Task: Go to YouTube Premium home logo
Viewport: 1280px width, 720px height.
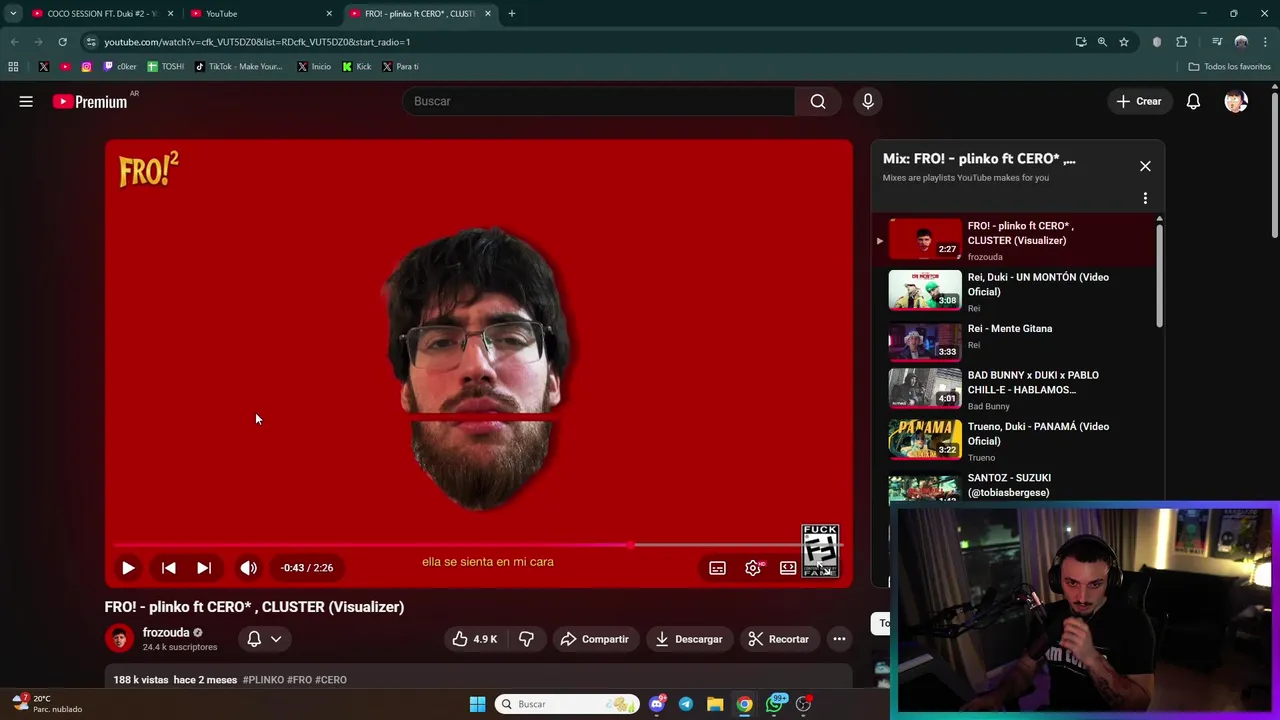Action: [90, 101]
